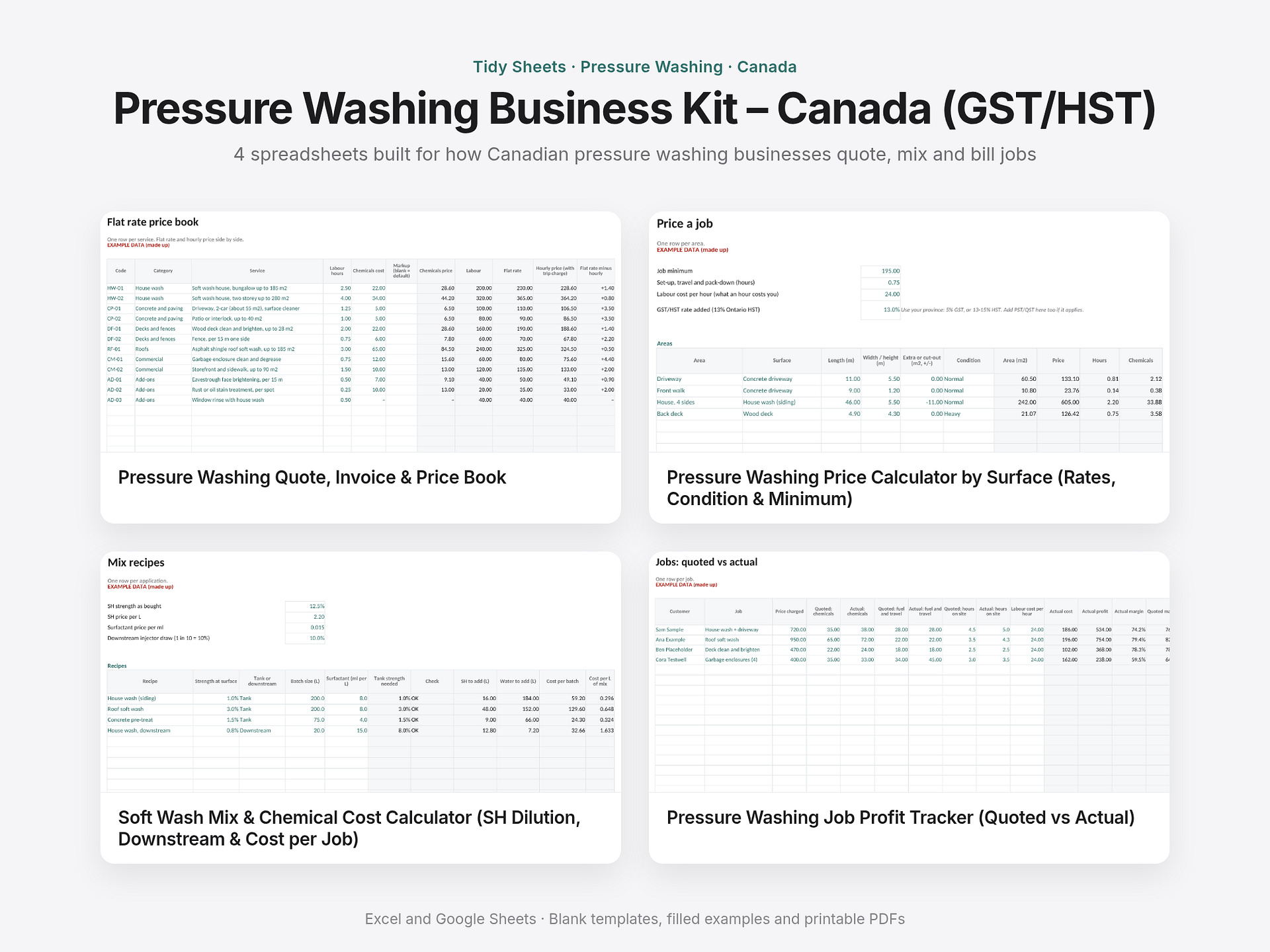Click the 'Flat rate' column header
1270x952 pixels.
513,271
